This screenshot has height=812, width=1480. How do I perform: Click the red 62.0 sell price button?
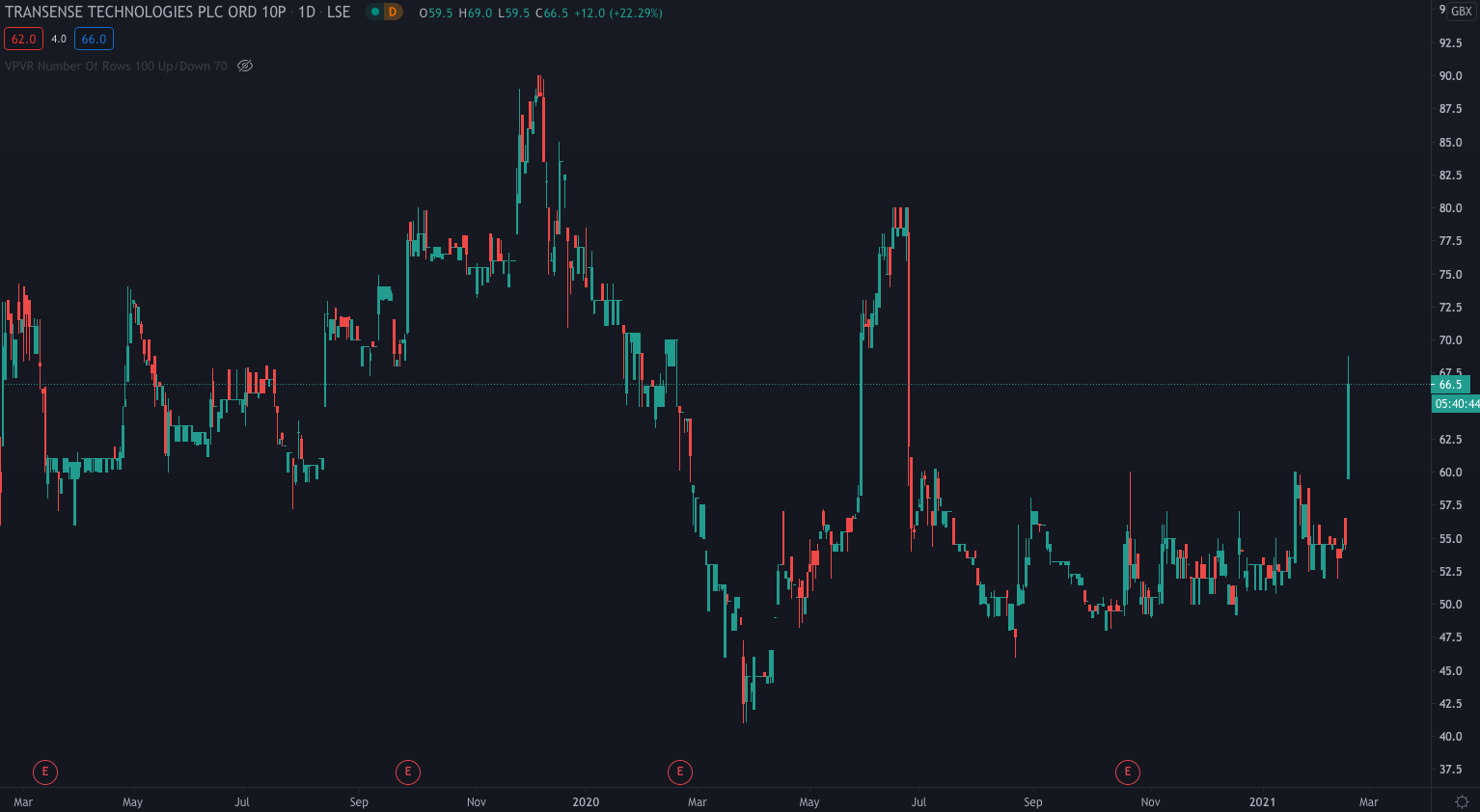23,39
